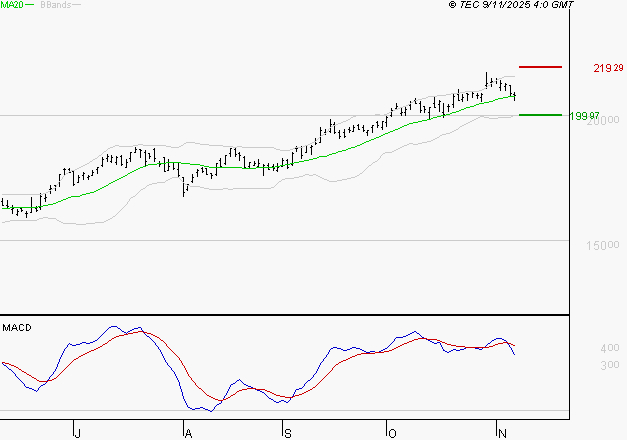Click the red resistance level line

[540, 67]
